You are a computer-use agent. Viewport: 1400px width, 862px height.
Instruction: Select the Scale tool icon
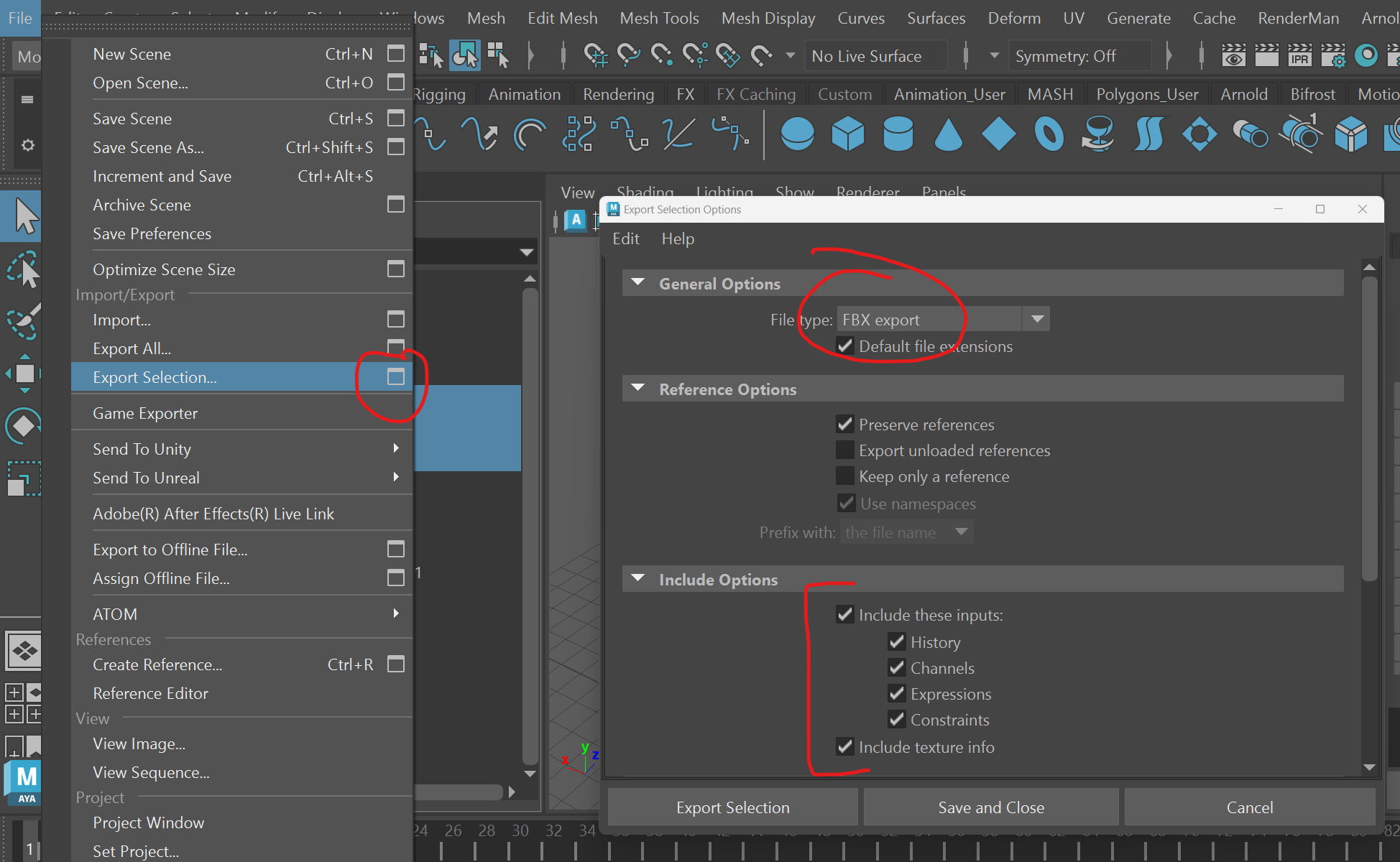23,478
